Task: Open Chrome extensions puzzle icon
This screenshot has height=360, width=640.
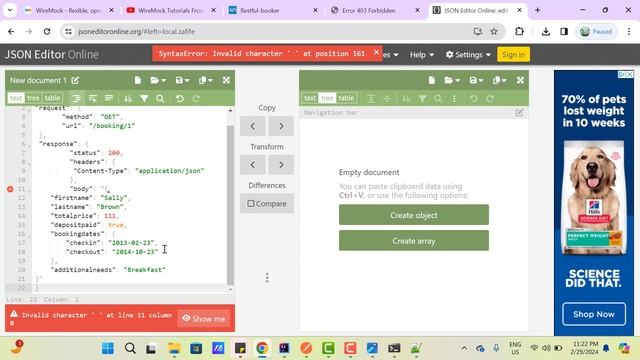Action: pyautogui.click(x=519, y=31)
